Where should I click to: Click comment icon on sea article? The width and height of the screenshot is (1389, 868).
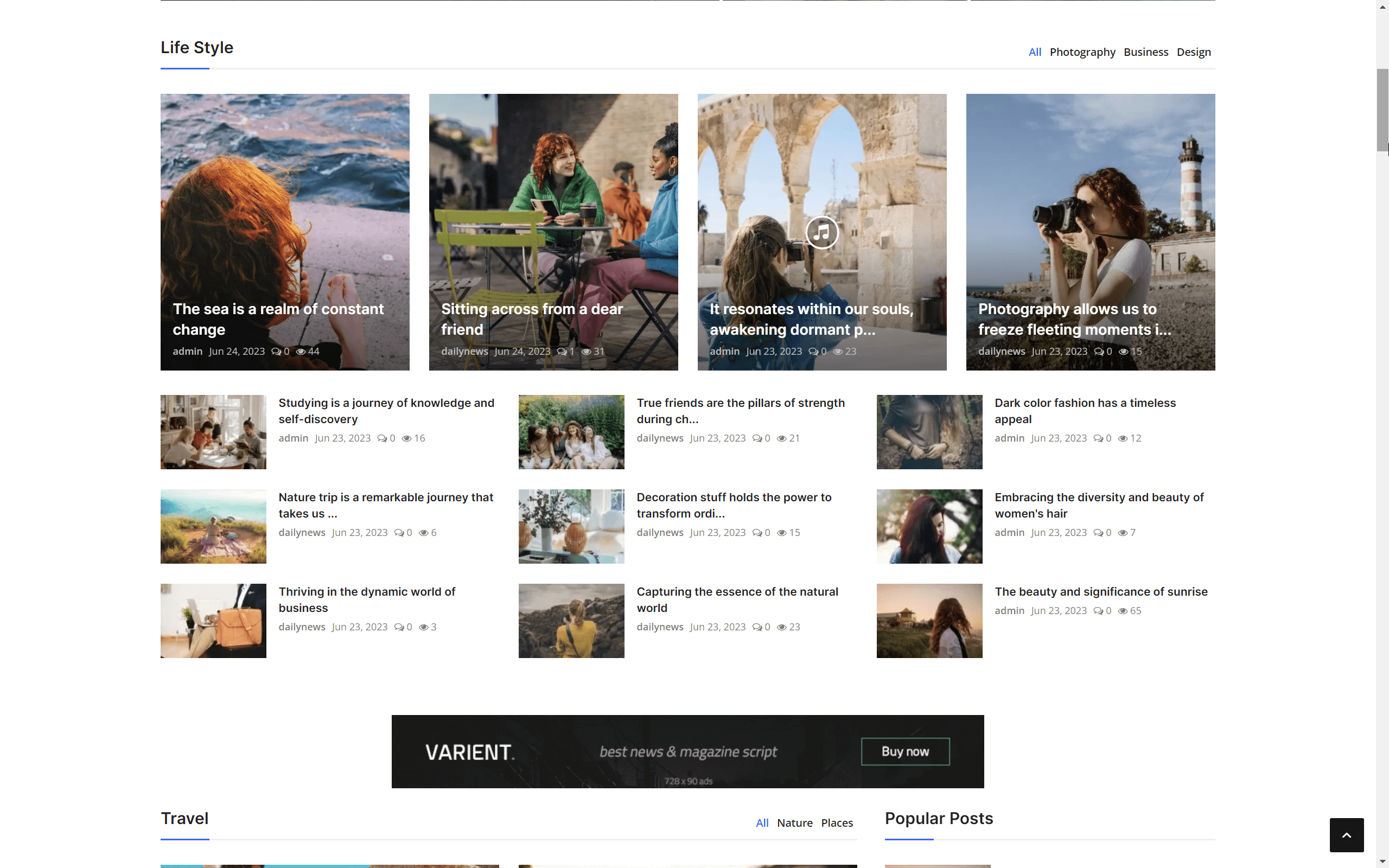pos(276,352)
